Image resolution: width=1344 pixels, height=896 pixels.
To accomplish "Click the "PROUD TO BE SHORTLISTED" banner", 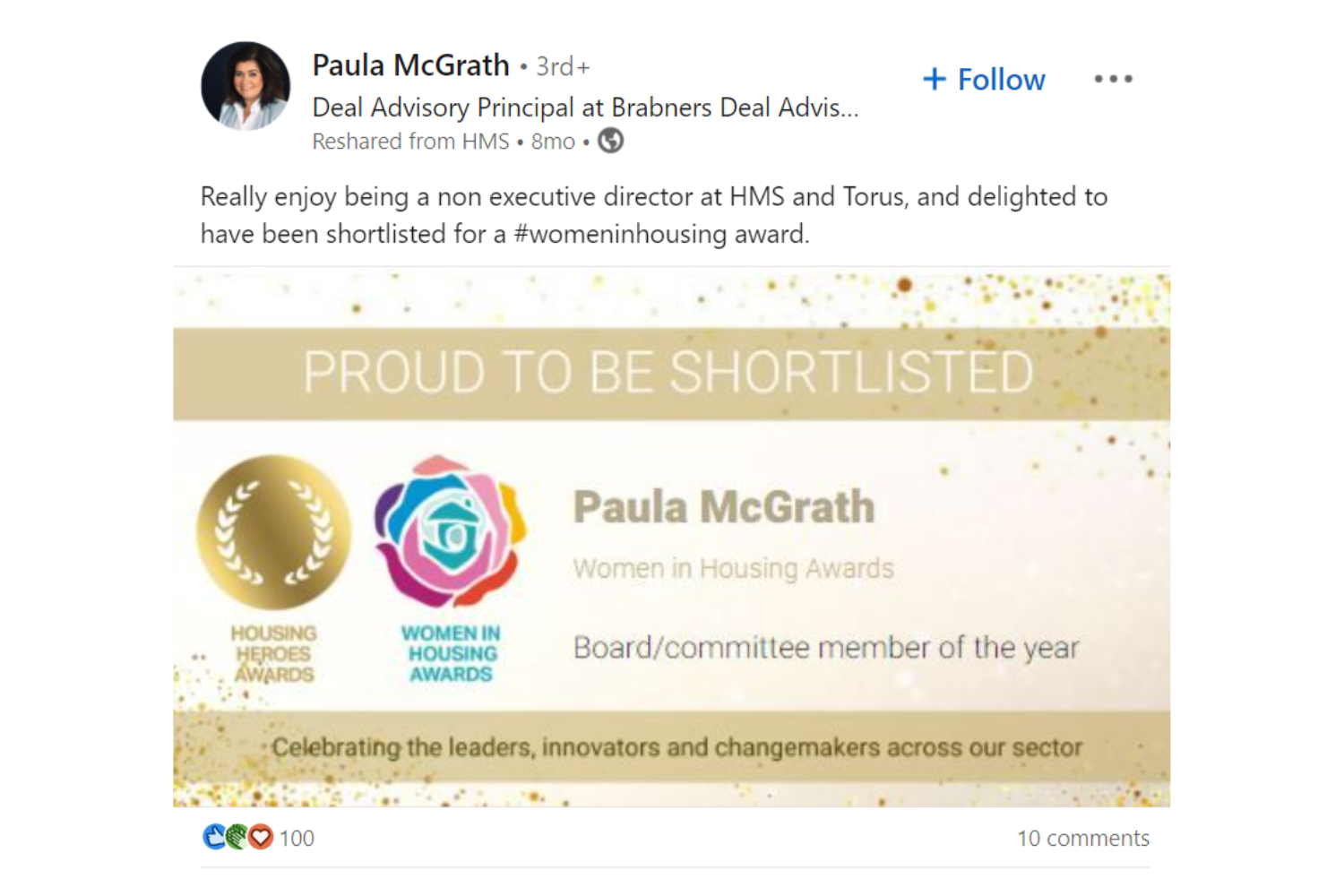I will tap(670, 373).
